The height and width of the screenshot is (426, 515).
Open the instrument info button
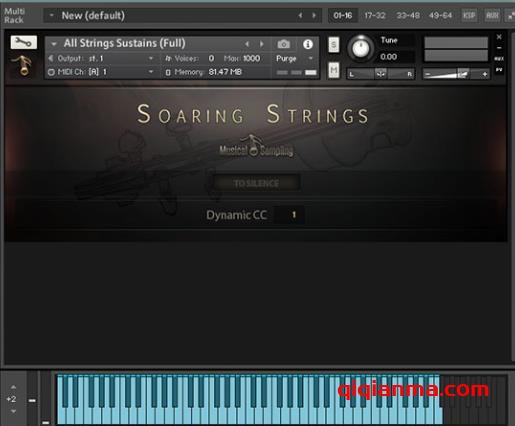pyautogui.click(x=308, y=44)
